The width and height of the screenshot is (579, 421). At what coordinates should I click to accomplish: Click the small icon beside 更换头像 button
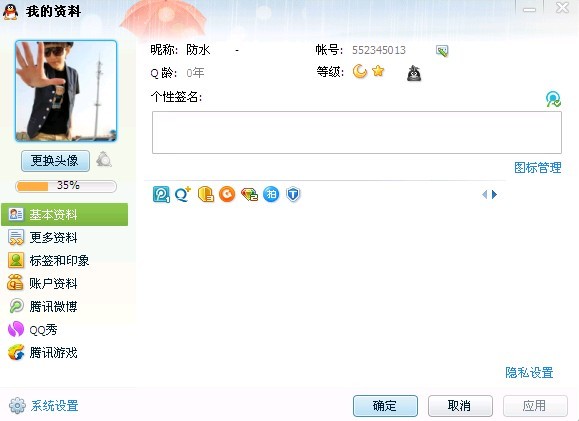pyautogui.click(x=104, y=160)
